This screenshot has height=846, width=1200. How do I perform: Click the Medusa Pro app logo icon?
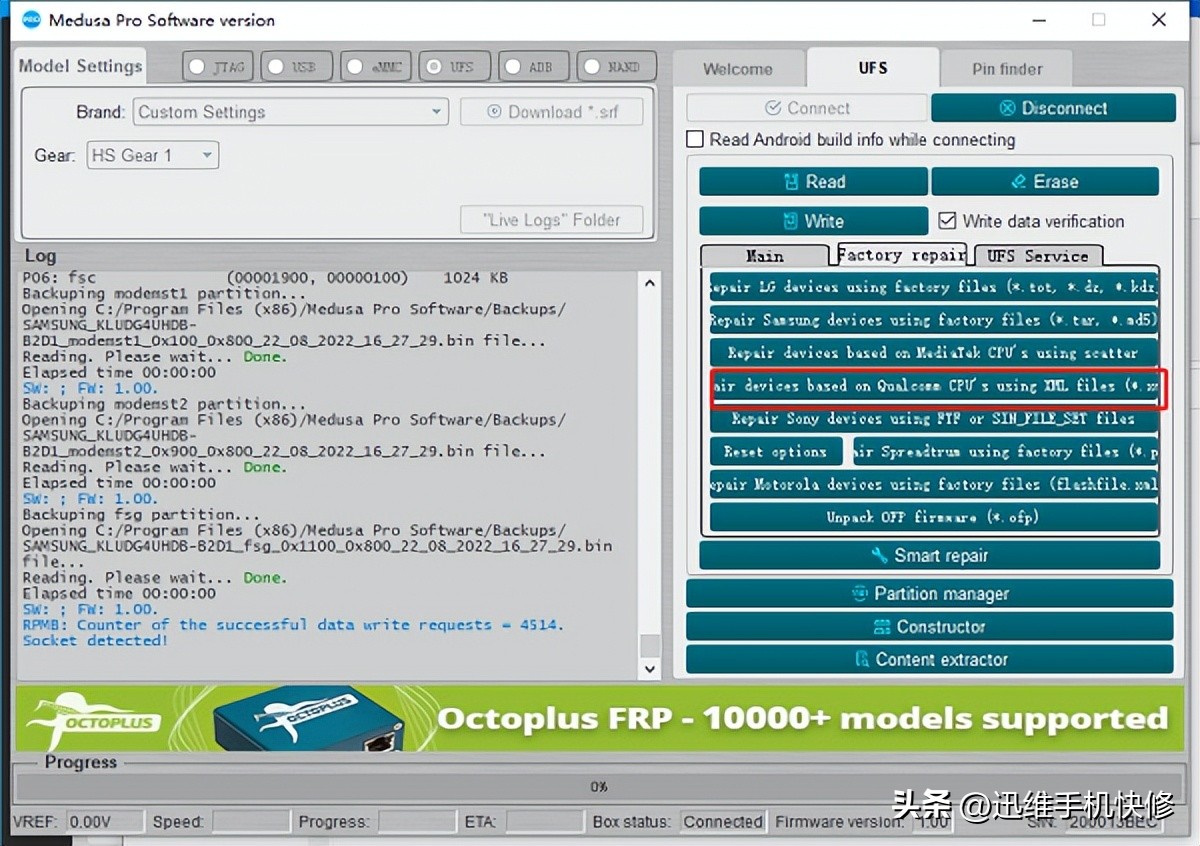pos(31,20)
